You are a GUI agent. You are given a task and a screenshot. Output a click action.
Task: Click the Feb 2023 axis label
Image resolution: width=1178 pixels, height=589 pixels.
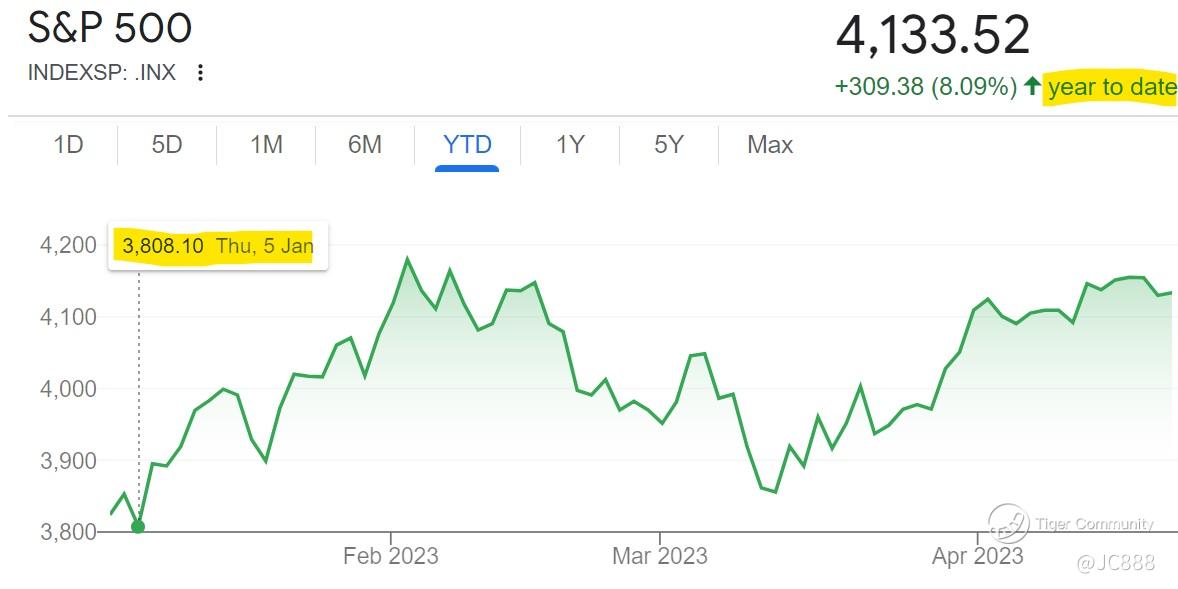point(391,557)
